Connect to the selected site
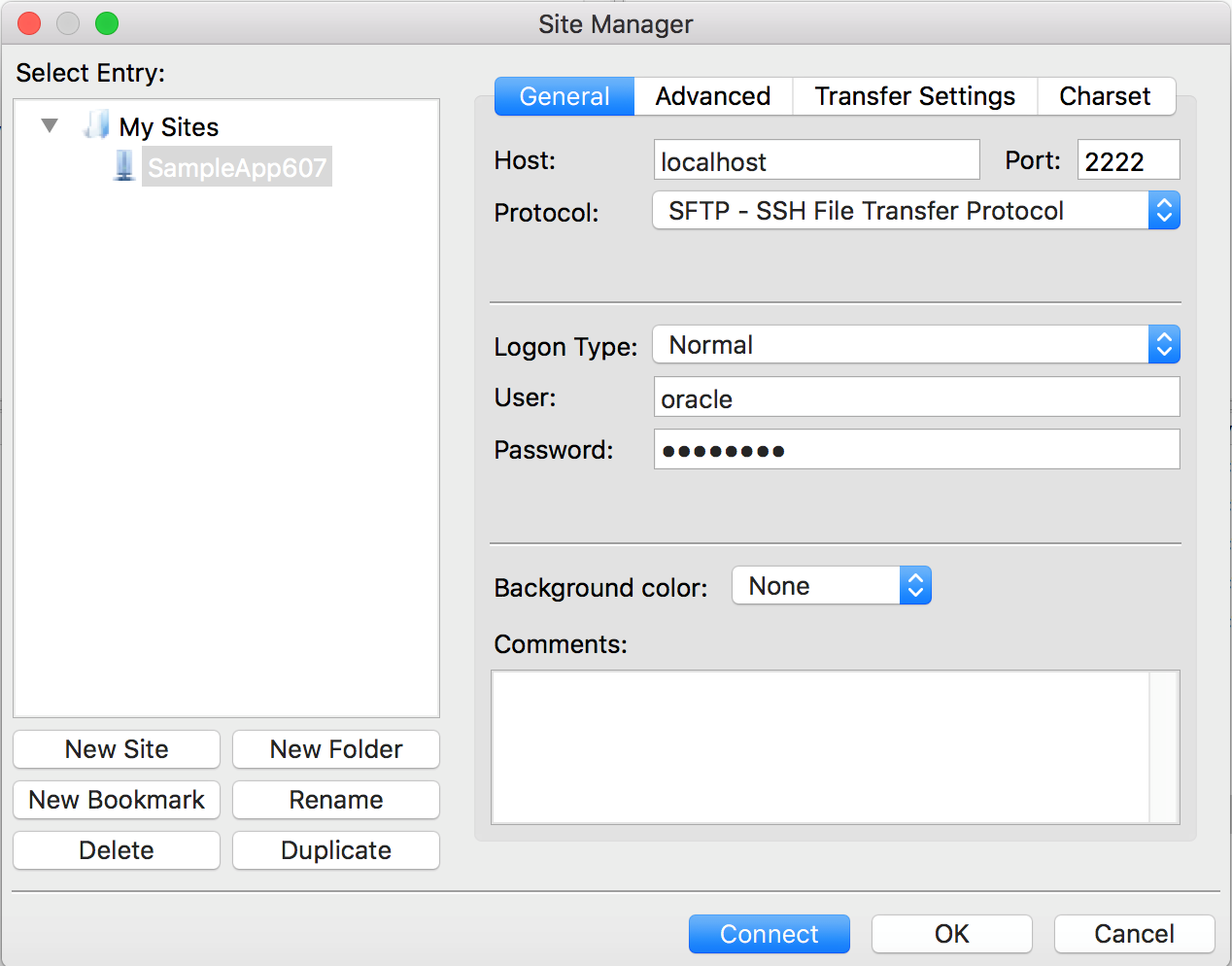The width and height of the screenshot is (1232, 966). [x=770, y=934]
